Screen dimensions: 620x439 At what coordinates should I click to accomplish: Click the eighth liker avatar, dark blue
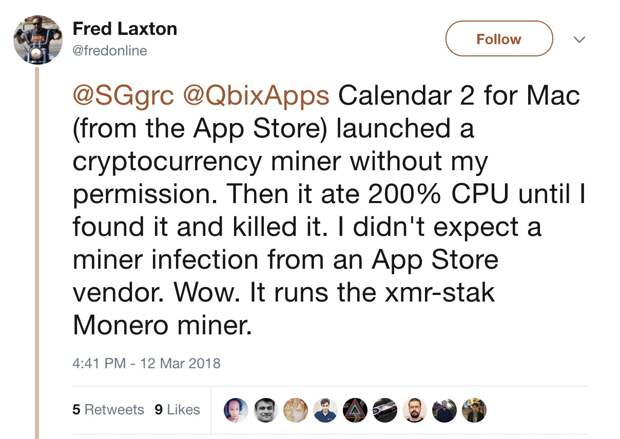[445, 410]
